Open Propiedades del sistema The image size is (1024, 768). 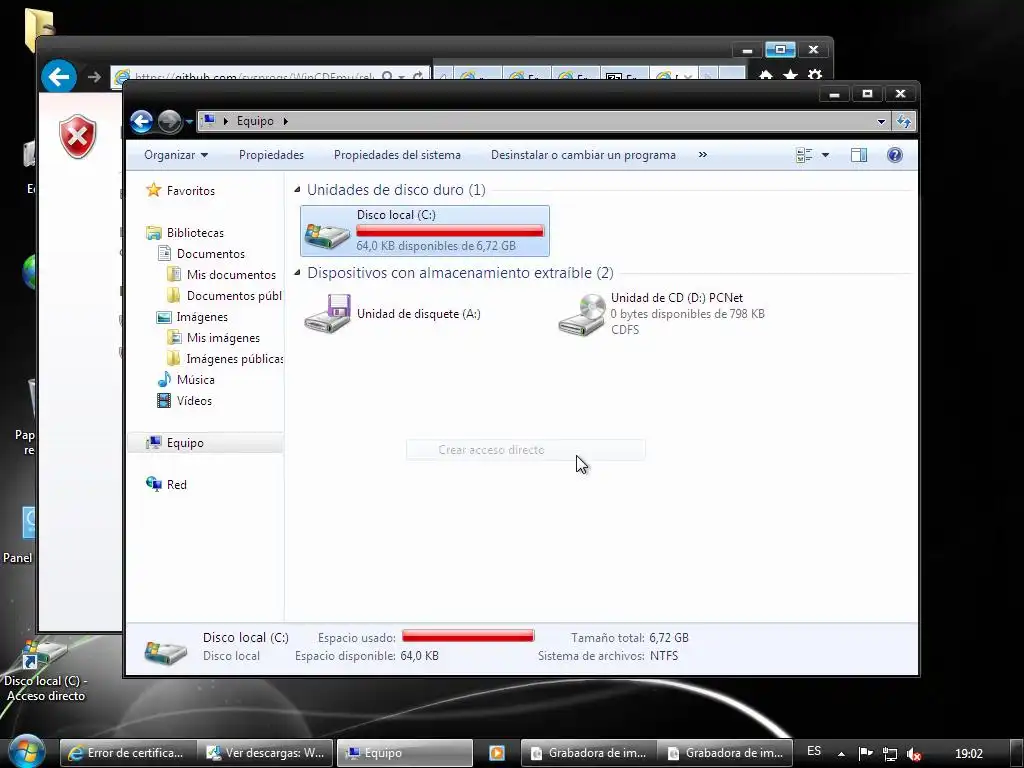pos(397,155)
